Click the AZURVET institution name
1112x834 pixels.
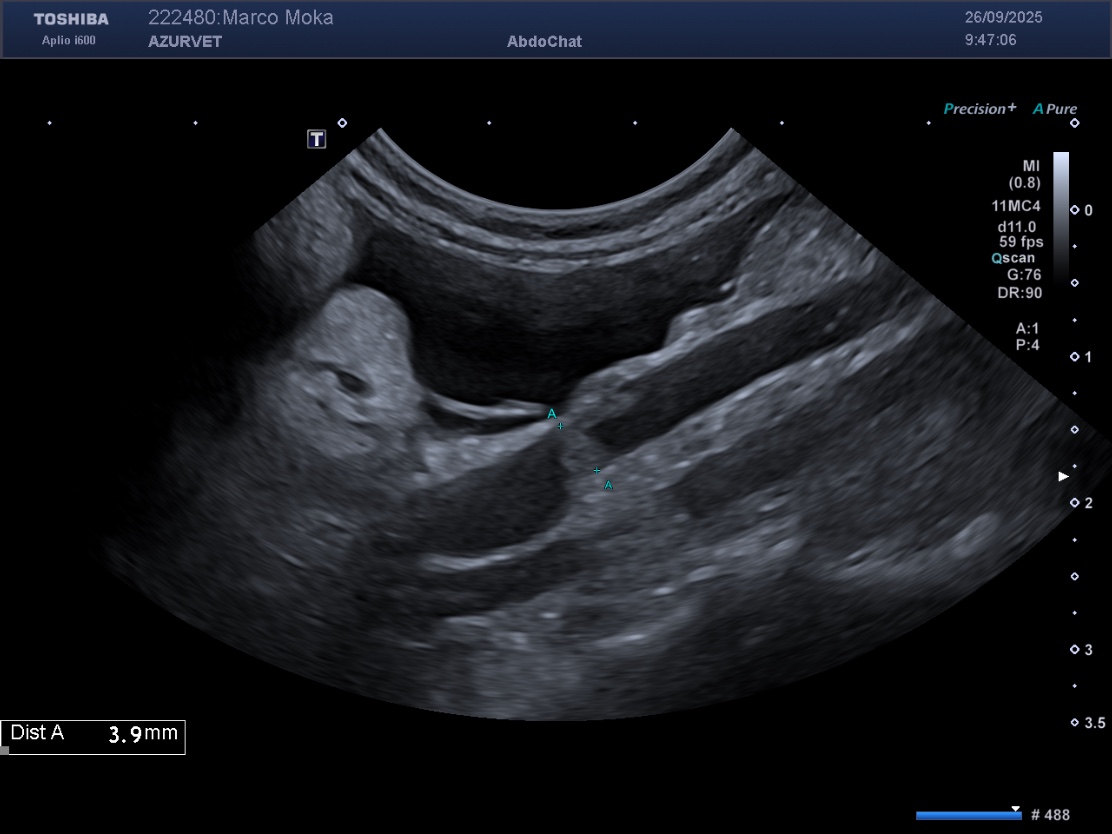pyautogui.click(x=185, y=42)
